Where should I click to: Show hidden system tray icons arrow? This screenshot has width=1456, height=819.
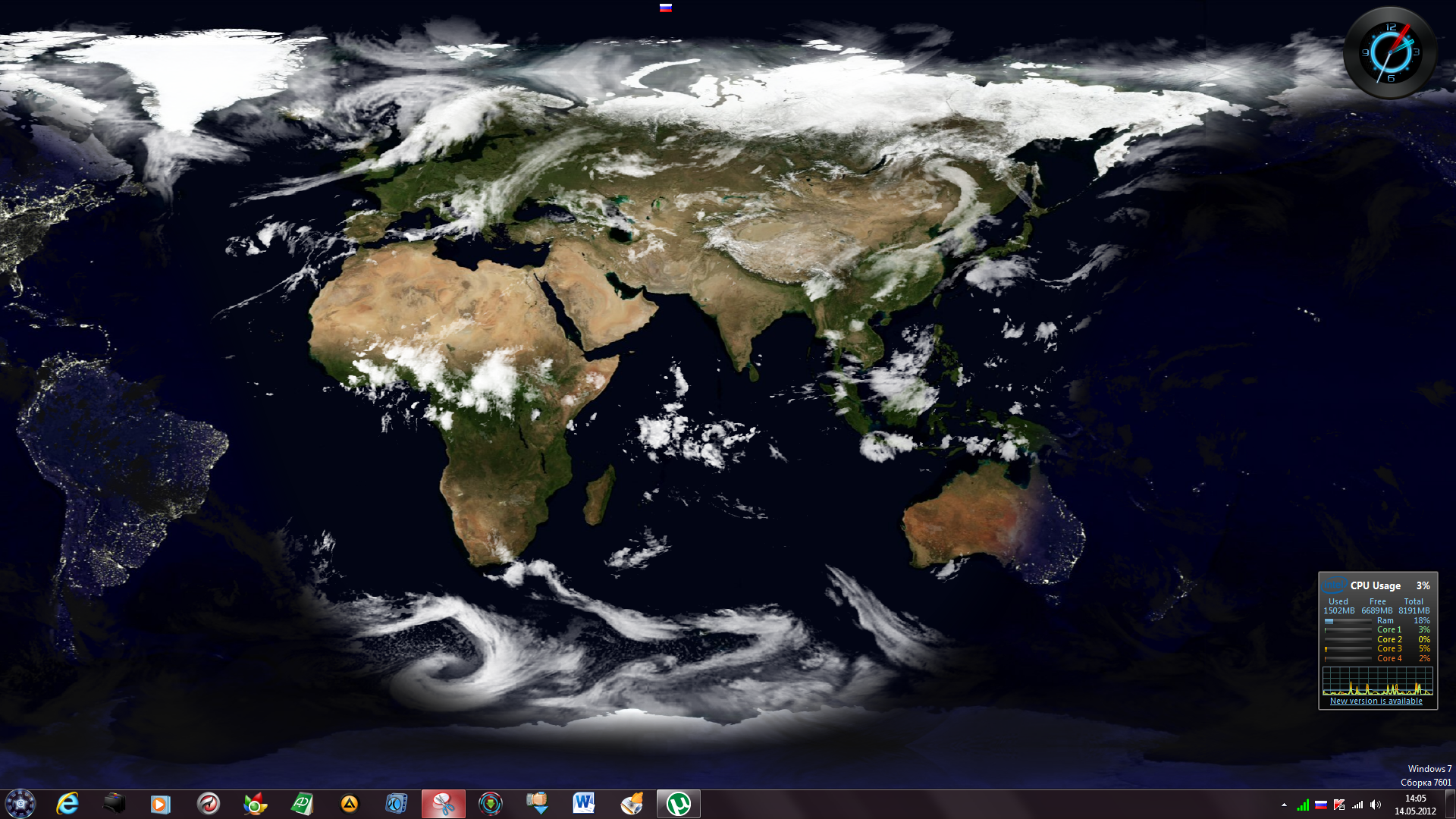coord(1284,805)
